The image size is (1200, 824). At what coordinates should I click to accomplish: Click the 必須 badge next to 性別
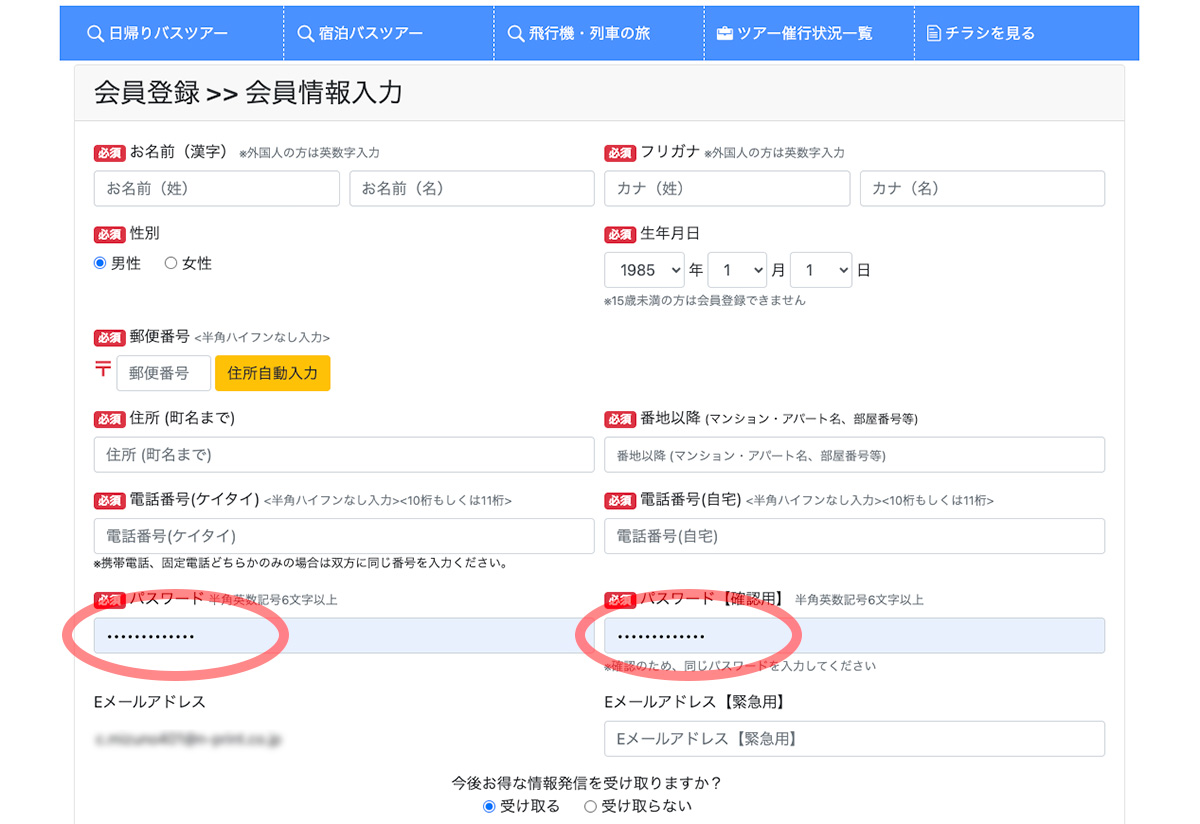tap(109, 234)
